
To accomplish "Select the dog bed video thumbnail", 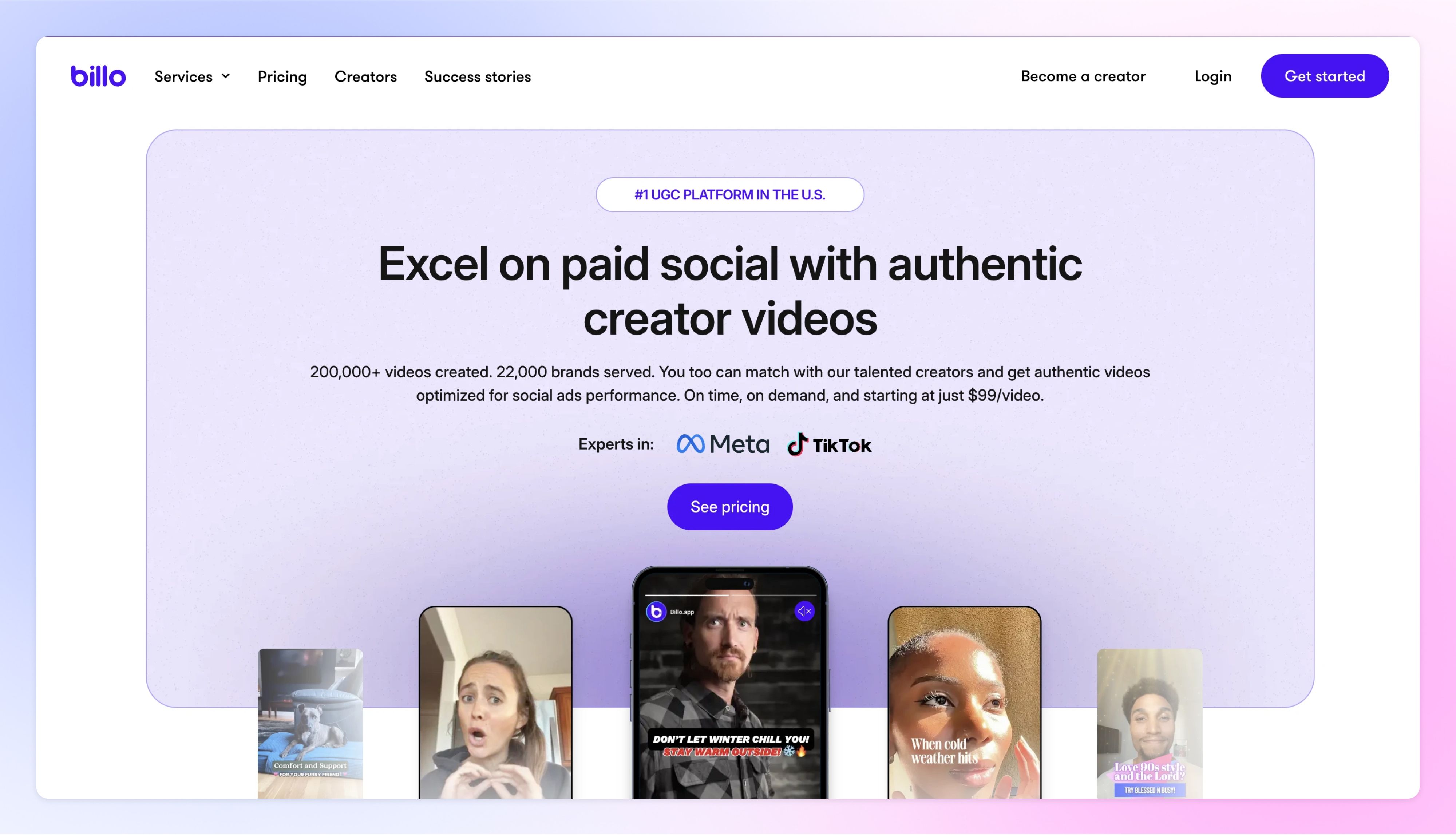I will [x=310, y=723].
